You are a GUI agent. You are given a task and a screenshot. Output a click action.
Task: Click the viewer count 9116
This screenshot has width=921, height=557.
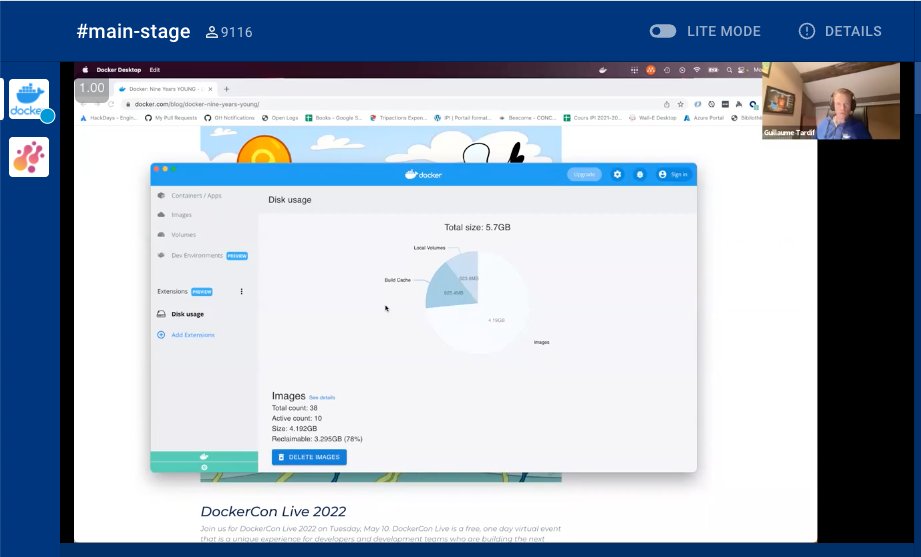point(229,32)
